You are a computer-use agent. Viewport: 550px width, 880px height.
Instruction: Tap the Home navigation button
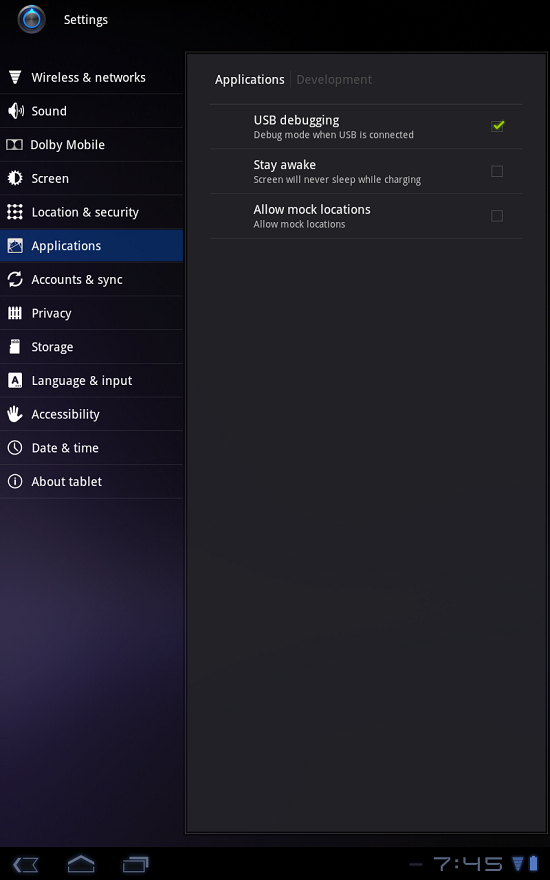pyautogui.click(x=81, y=864)
